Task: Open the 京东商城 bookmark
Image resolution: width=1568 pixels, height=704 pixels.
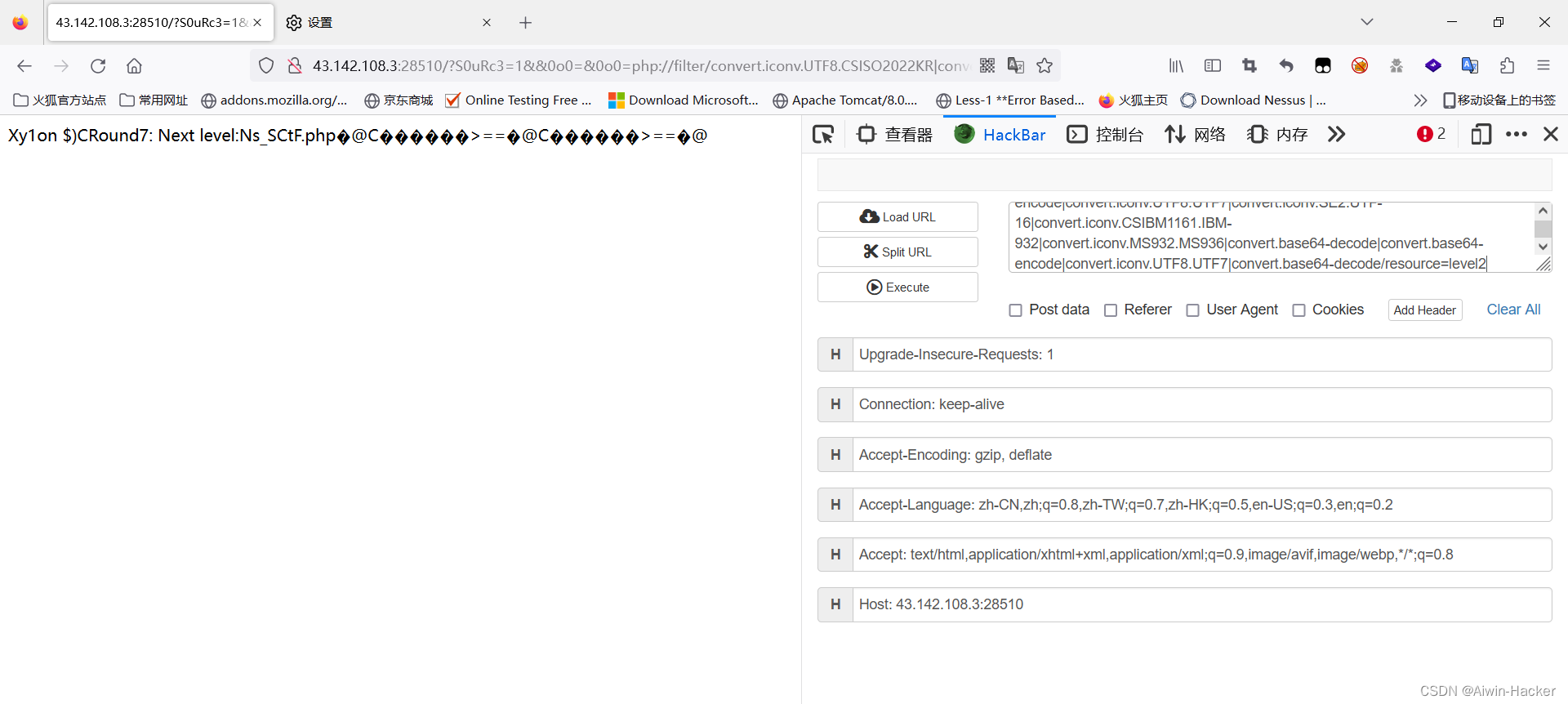Action: pos(399,100)
